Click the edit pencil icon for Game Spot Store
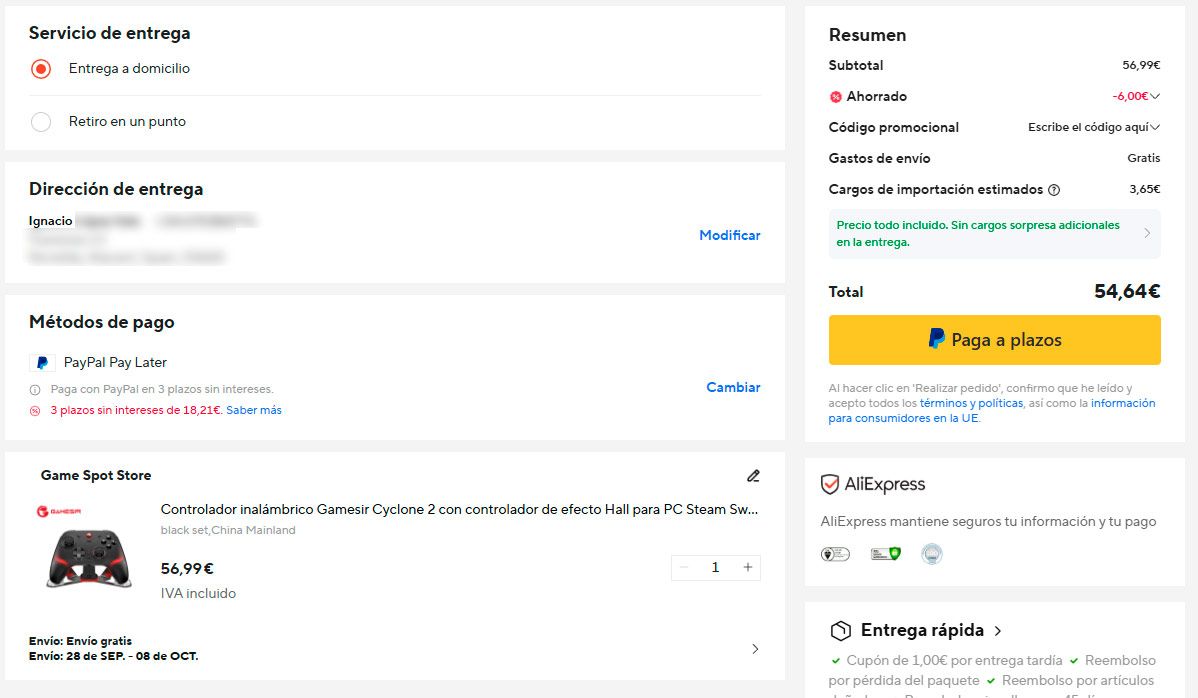Screen dimensions: 1198x698 tap(753, 476)
